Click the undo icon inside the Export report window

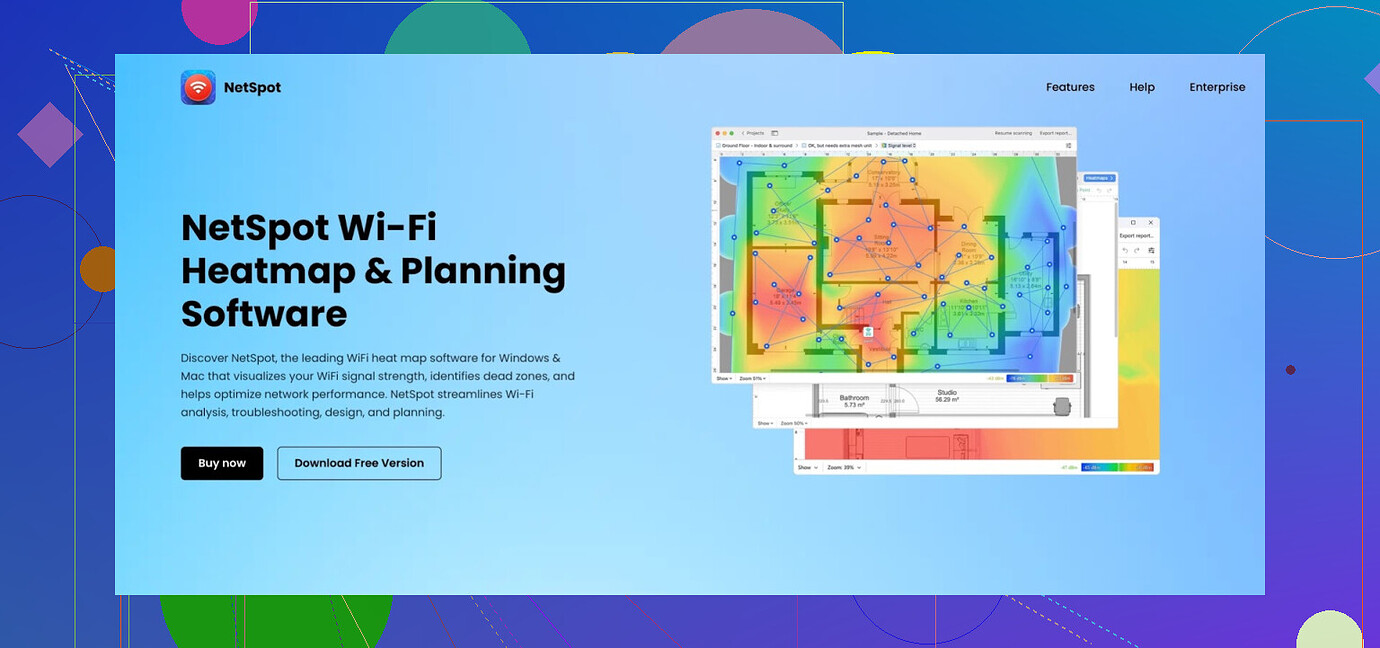1125,250
